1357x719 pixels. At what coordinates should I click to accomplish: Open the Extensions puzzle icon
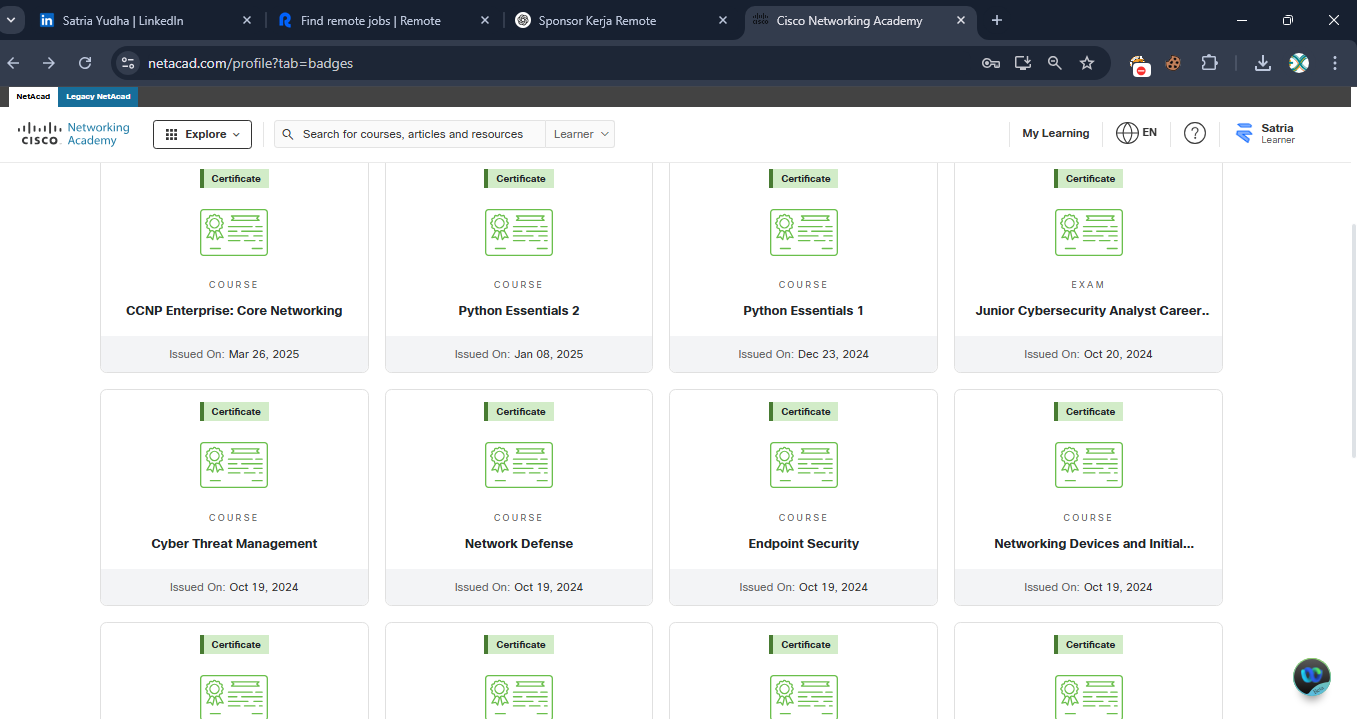click(x=1209, y=63)
